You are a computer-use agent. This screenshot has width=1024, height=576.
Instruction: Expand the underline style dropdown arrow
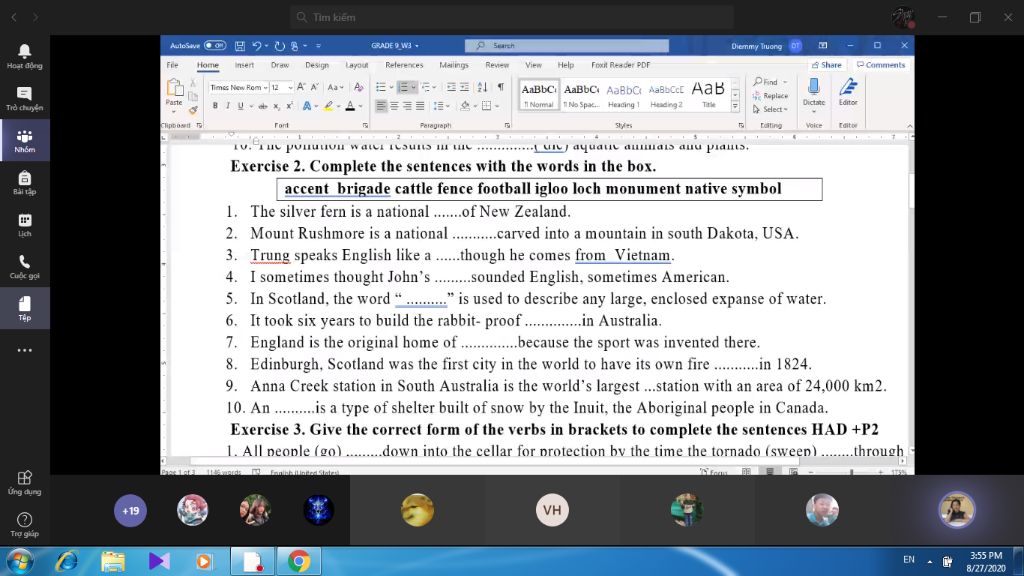251,106
